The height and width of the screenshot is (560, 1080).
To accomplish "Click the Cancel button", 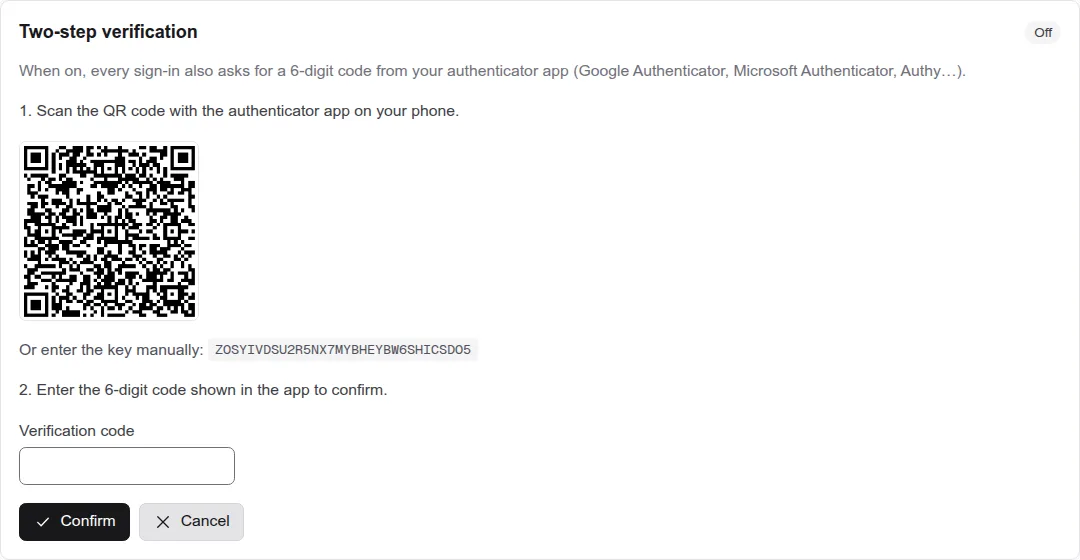I will (x=191, y=521).
